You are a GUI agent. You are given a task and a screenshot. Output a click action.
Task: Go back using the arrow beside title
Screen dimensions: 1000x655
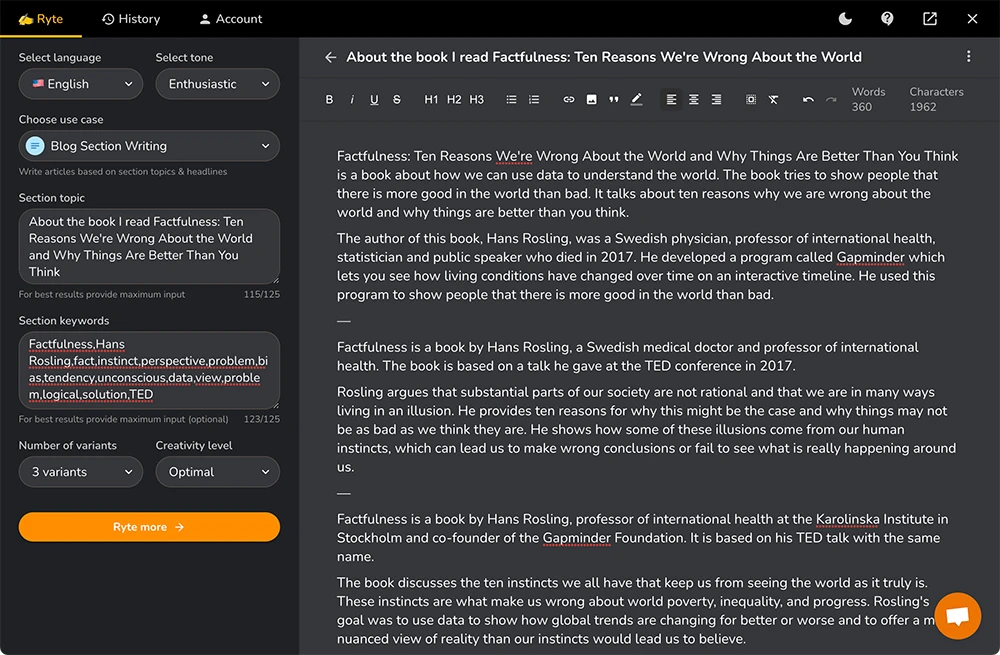[x=331, y=57]
